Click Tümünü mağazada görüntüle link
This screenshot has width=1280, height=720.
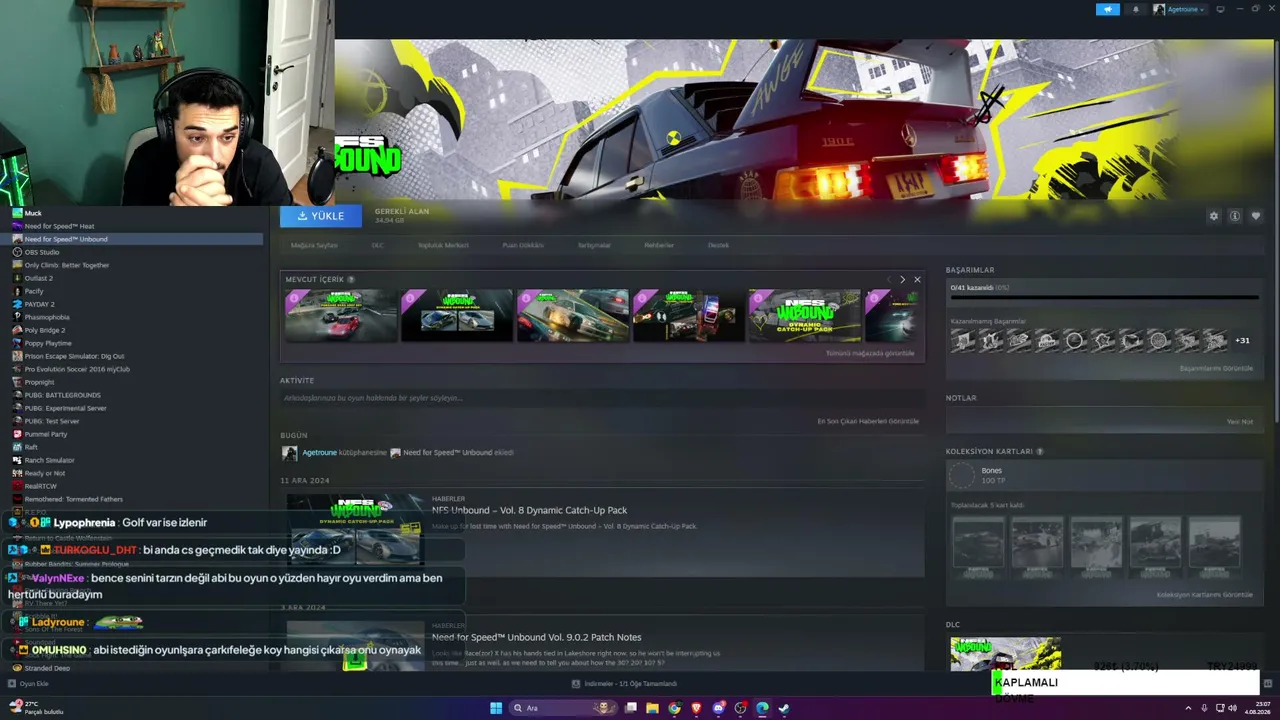click(870, 353)
